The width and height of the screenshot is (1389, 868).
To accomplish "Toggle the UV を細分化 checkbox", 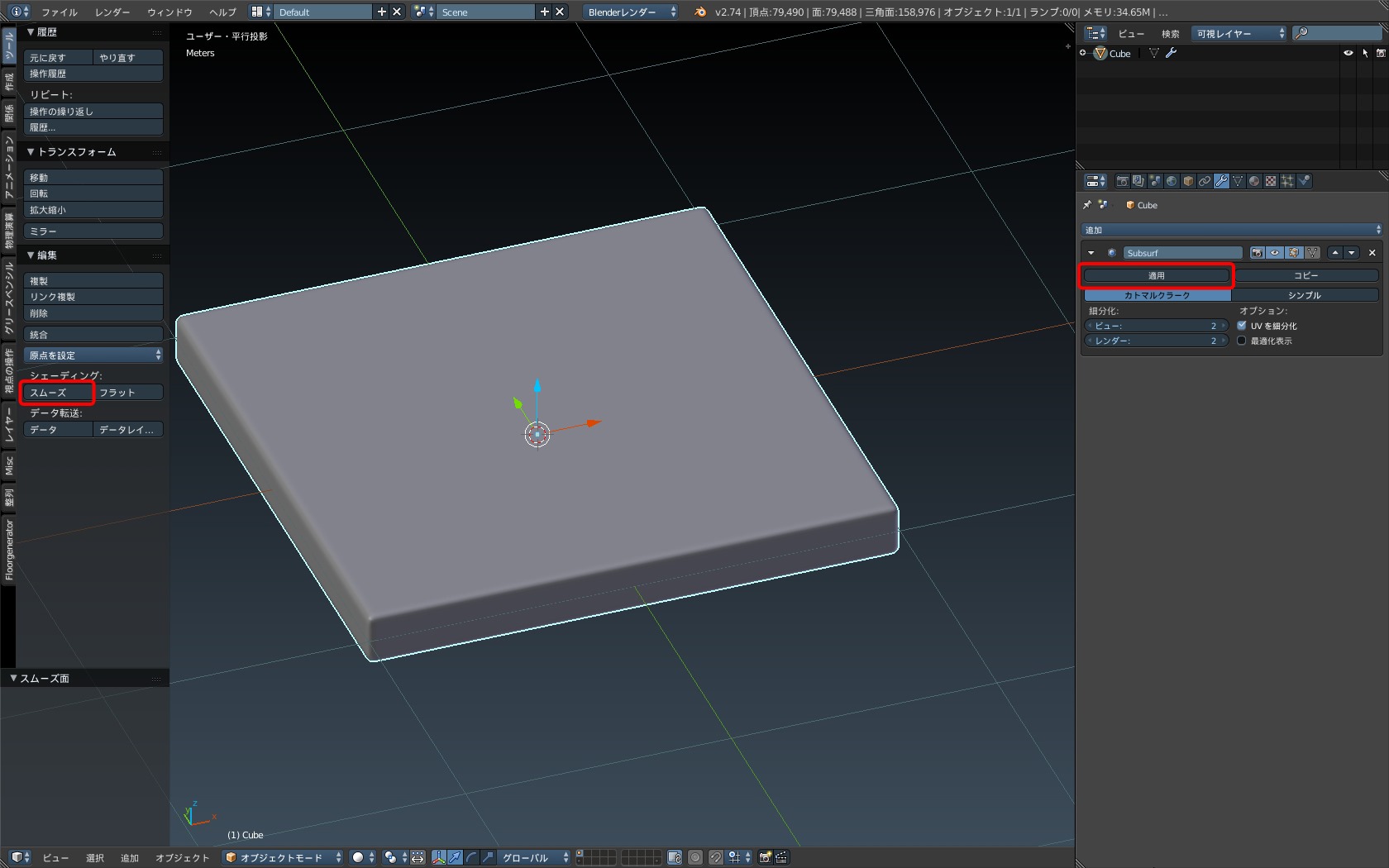I will tap(1242, 326).
